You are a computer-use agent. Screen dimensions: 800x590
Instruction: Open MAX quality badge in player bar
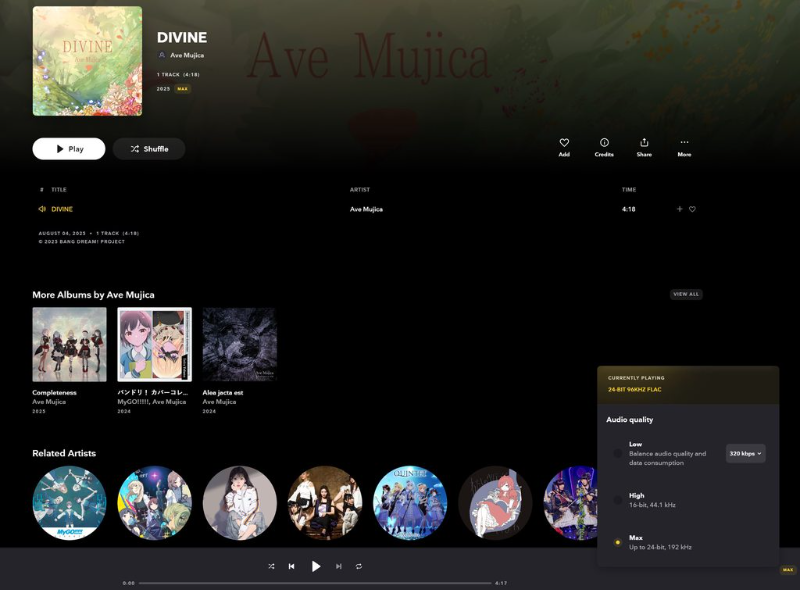coord(788,570)
